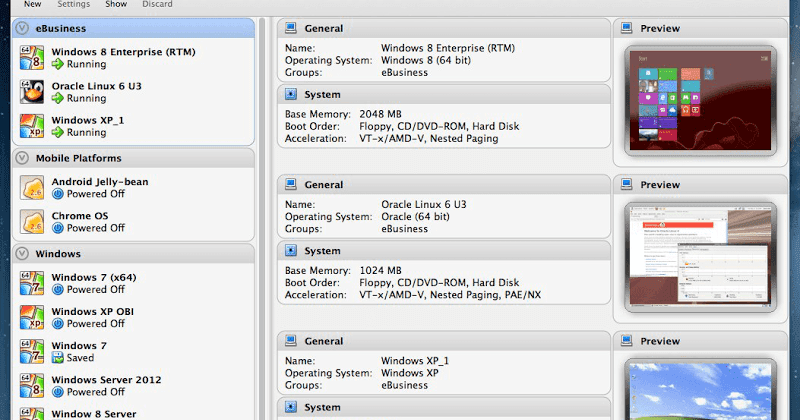Select the Chrome OS VM icon
Image resolution: width=800 pixels, height=420 pixels.
[32, 222]
